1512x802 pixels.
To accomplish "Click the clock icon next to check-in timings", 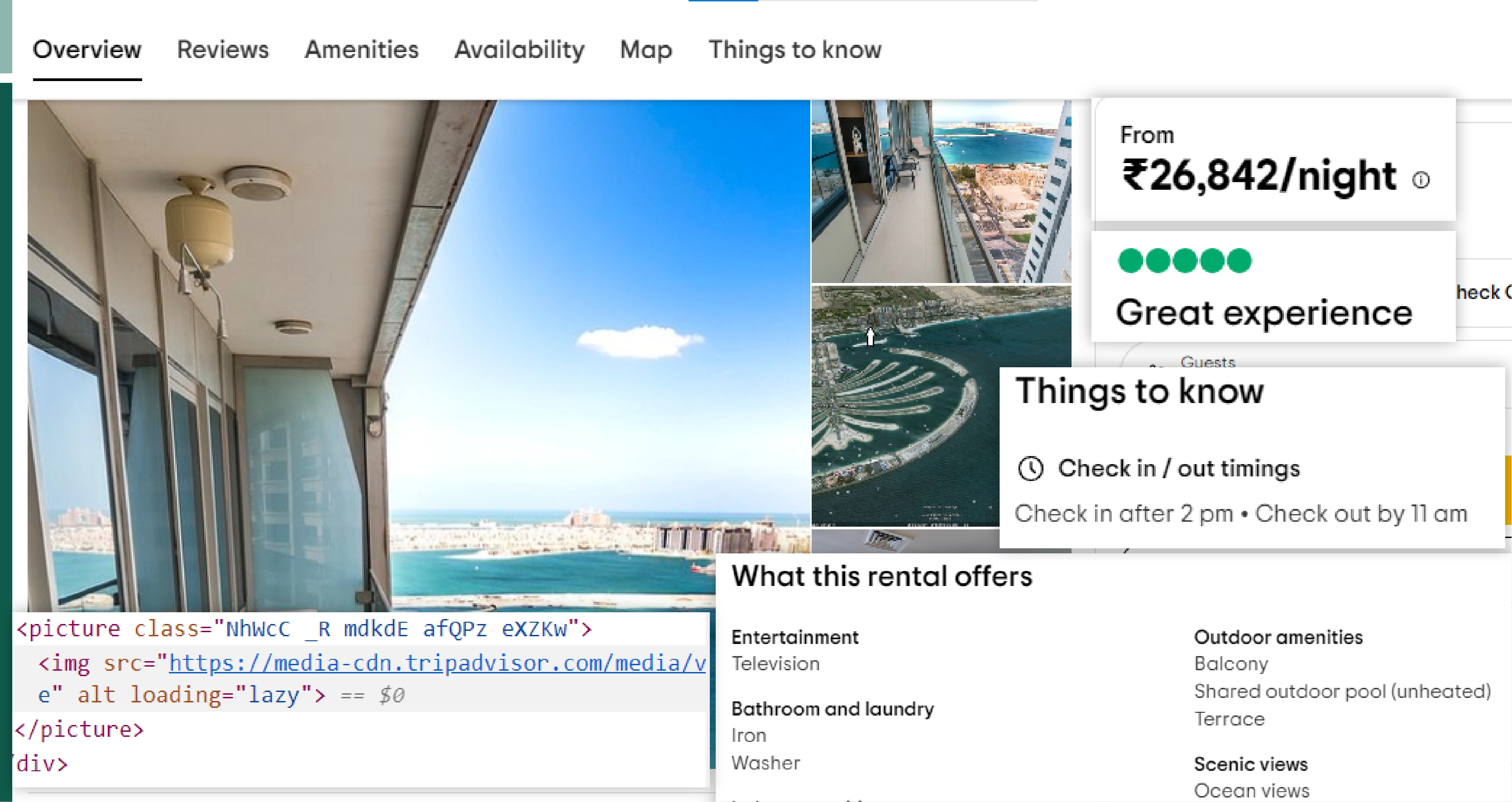I will click(1032, 468).
